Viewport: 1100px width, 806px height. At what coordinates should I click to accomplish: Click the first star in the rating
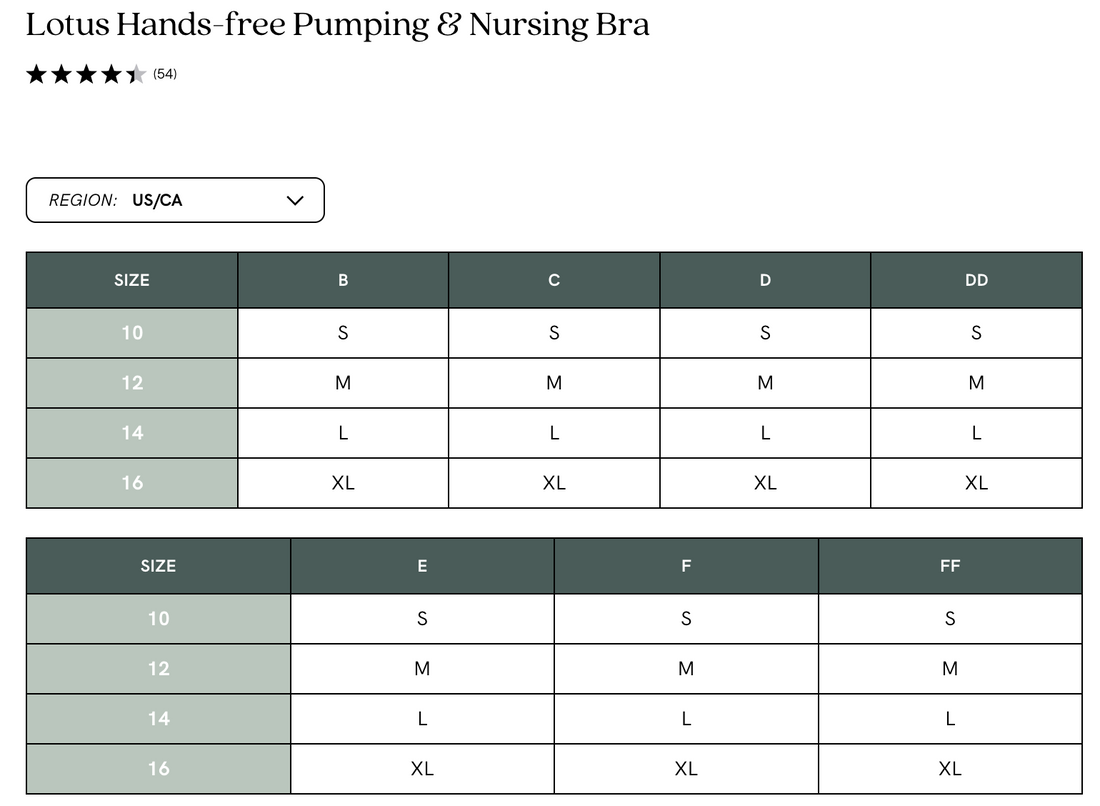(37, 73)
